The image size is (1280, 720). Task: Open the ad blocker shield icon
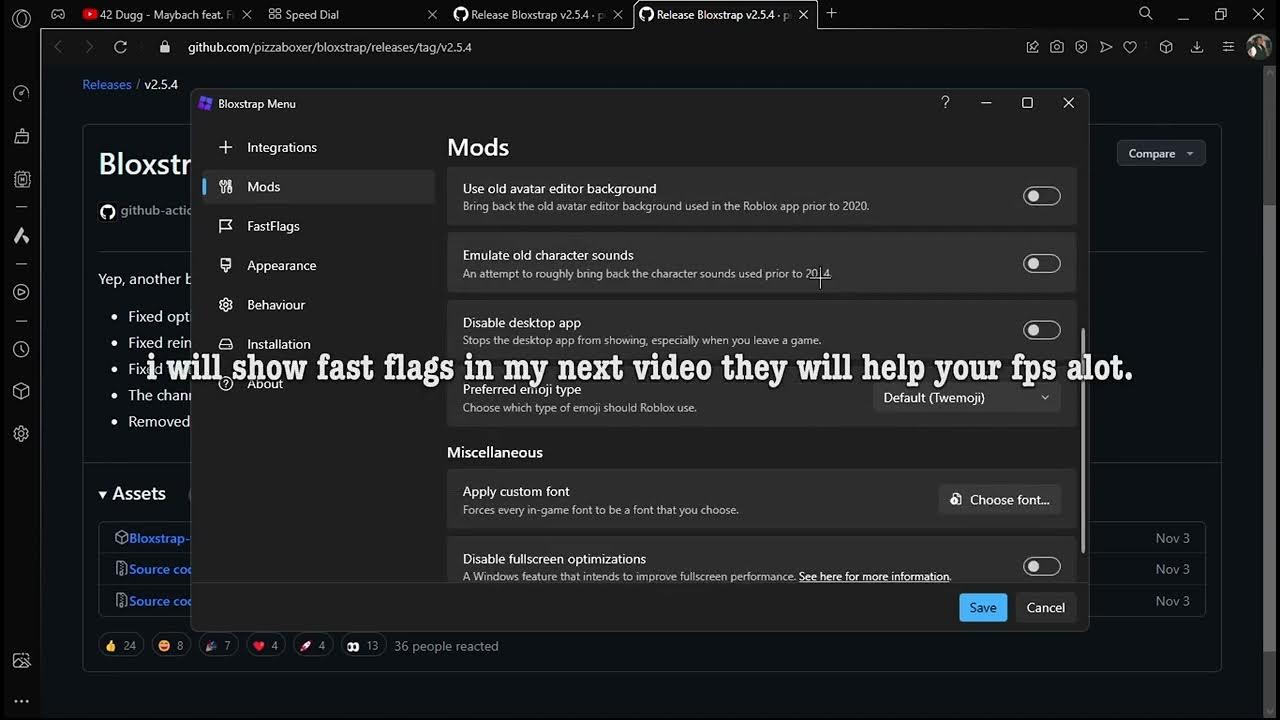[1081, 47]
